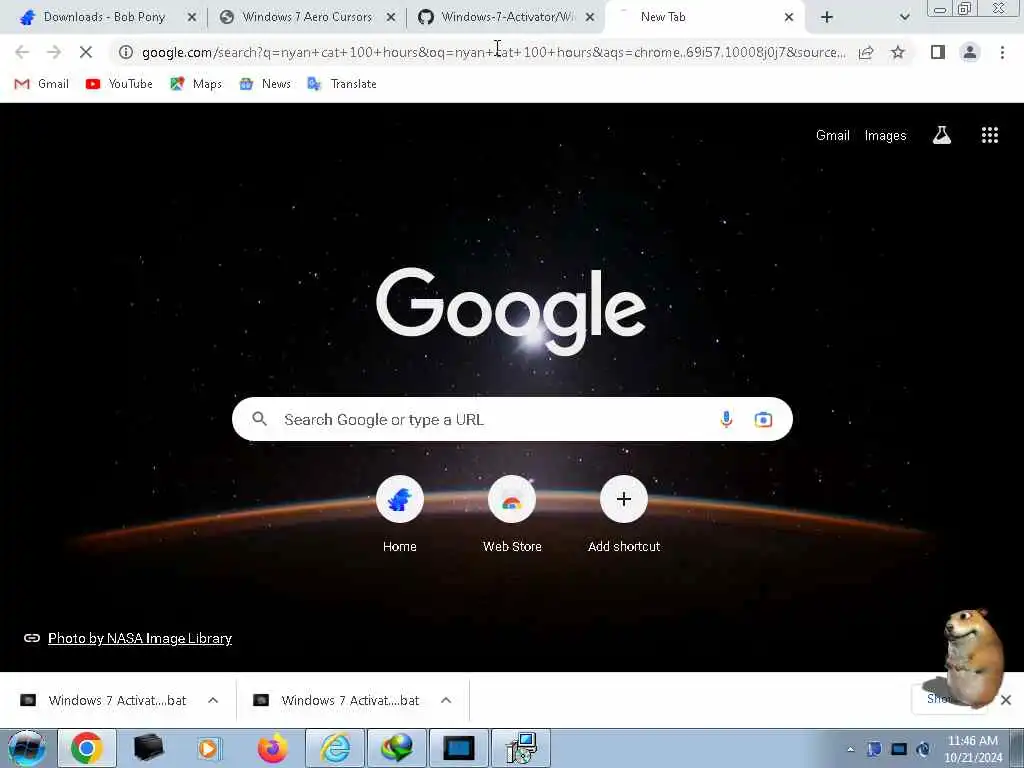Open Translate bookmark
Viewport: 1024px width, 768px height.
(342, 84)
